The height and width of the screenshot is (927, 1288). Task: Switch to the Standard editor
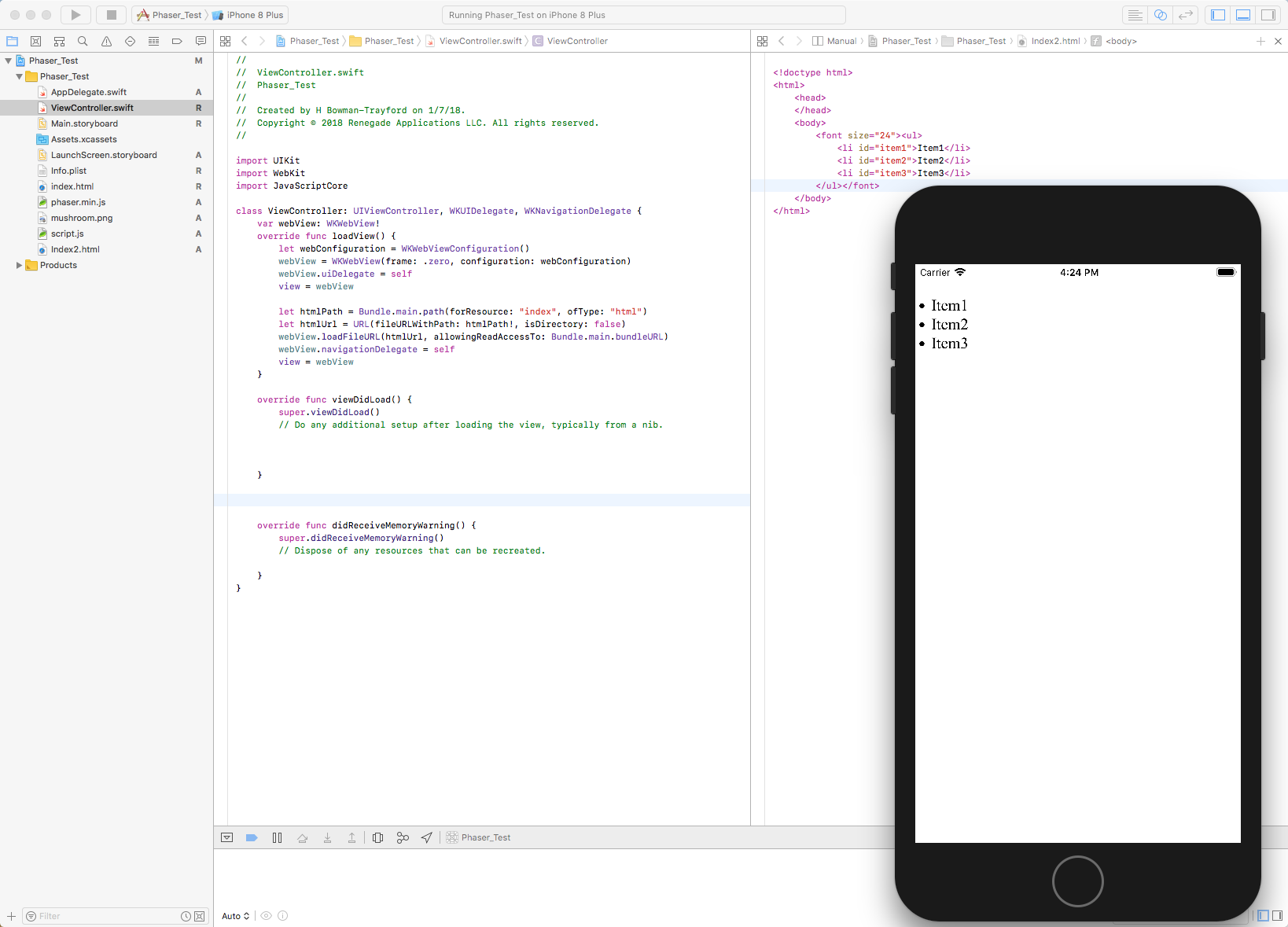pos(1135,15)
